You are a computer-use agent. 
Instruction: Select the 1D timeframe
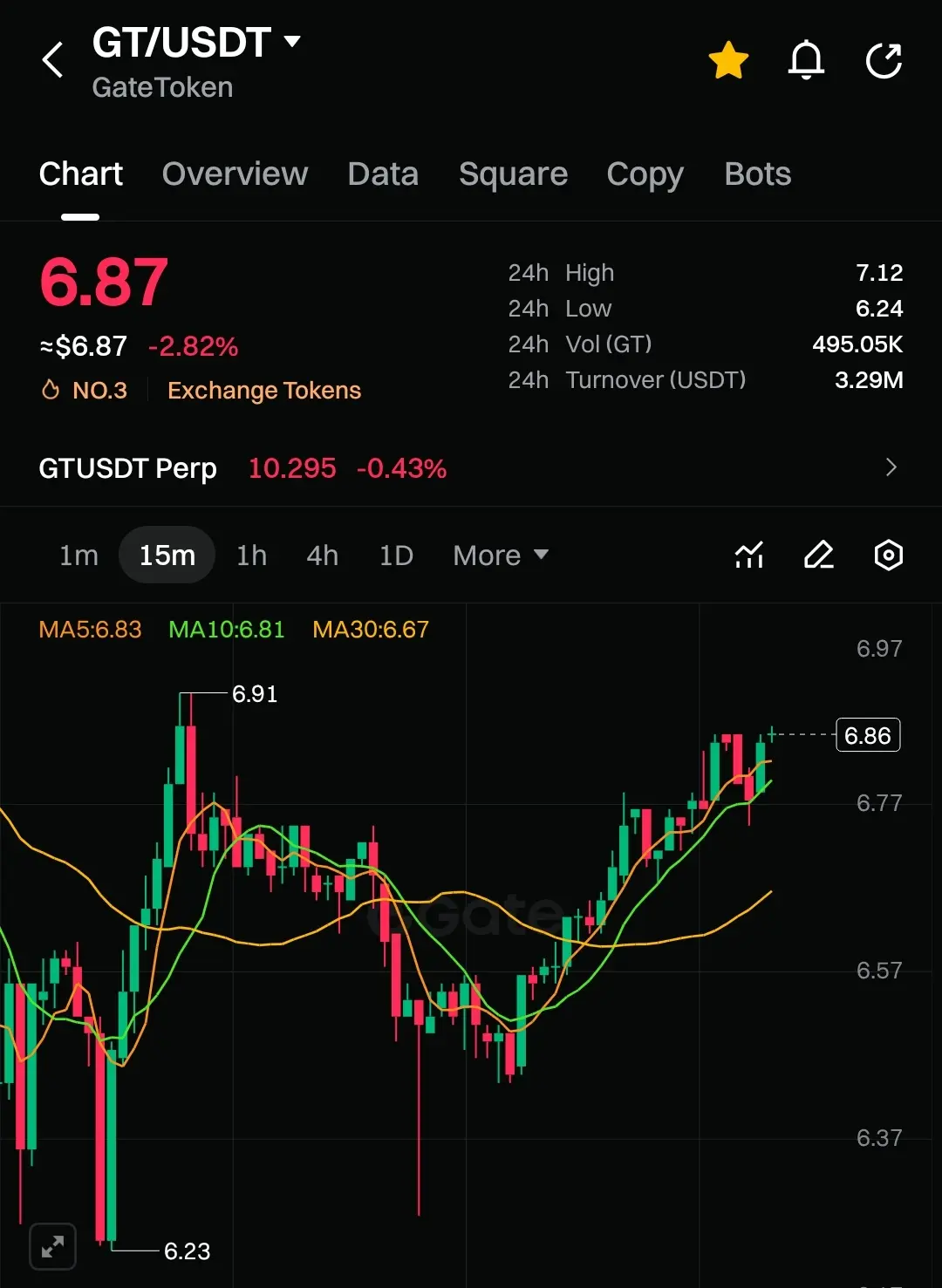[x=396, y=555]
